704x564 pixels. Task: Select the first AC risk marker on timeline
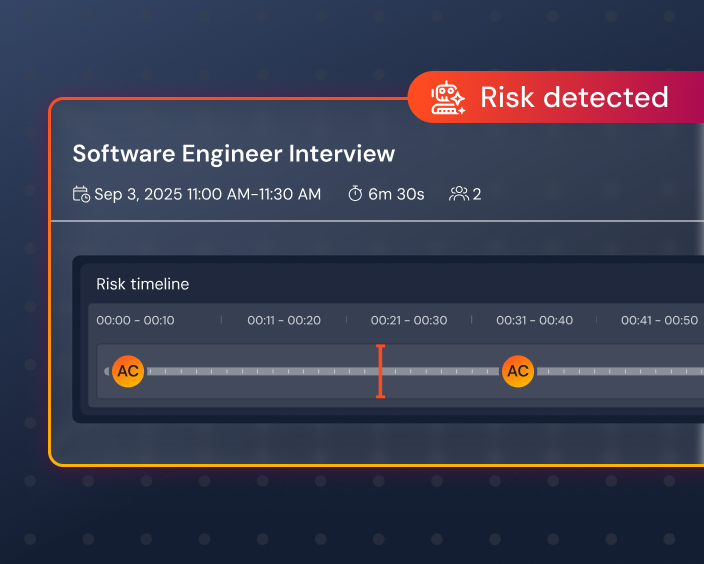tap(128, 371)
